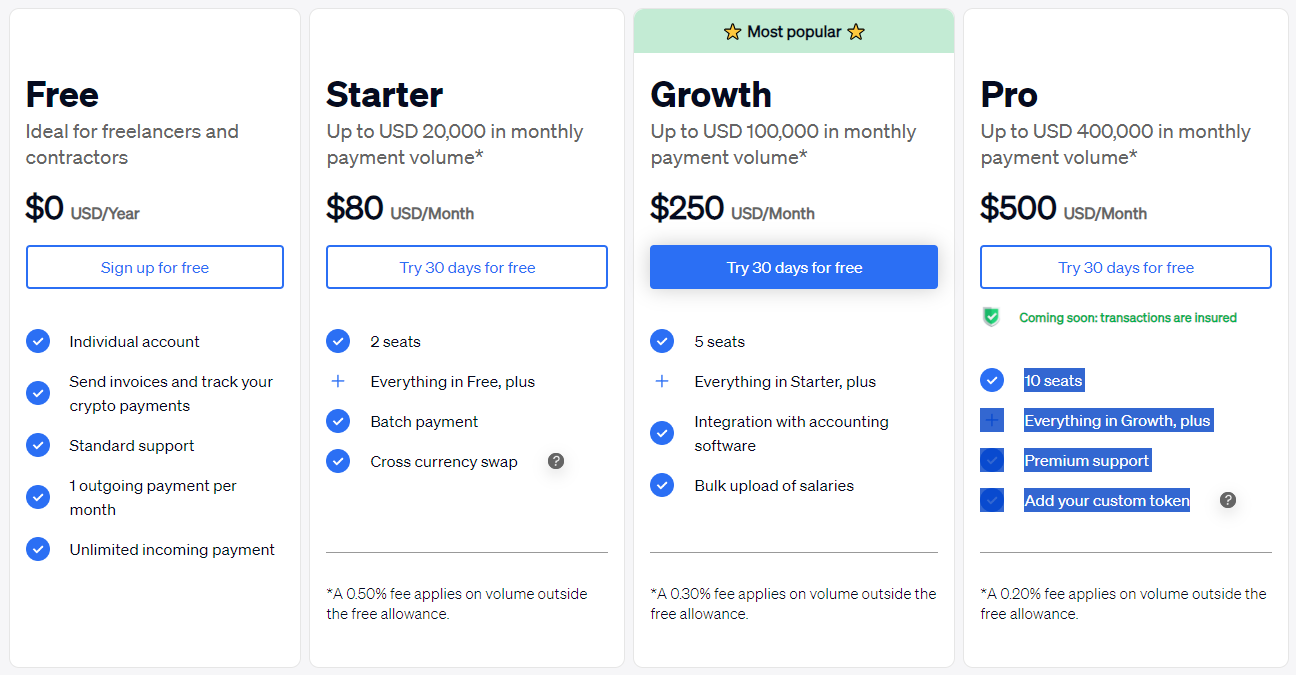Viewport: 1296px width, 675px height.
Task: Click the checkmark next to Bulk upload of salaries
Action: [x=662, y=485]
